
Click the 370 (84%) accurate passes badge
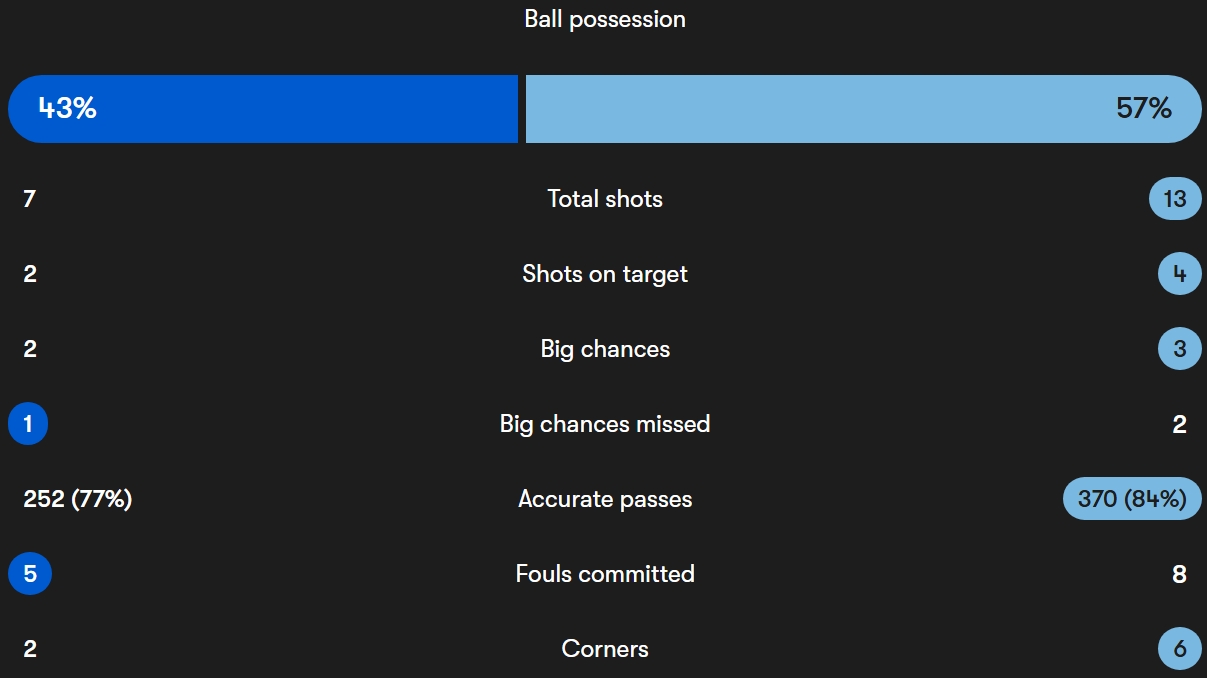click(x=1132, y=499)
